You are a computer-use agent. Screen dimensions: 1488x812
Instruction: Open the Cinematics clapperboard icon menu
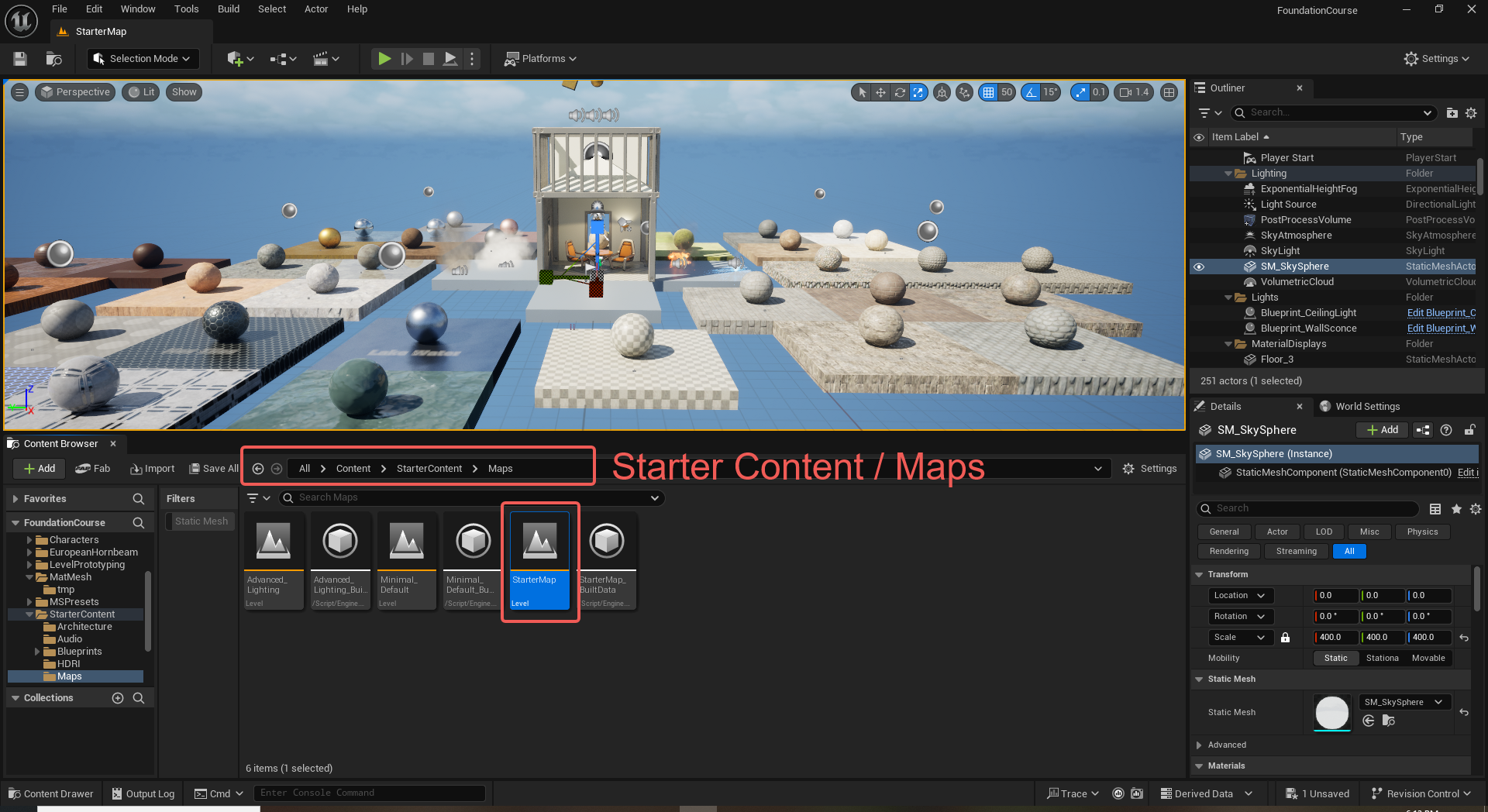(x=325, y=59)
